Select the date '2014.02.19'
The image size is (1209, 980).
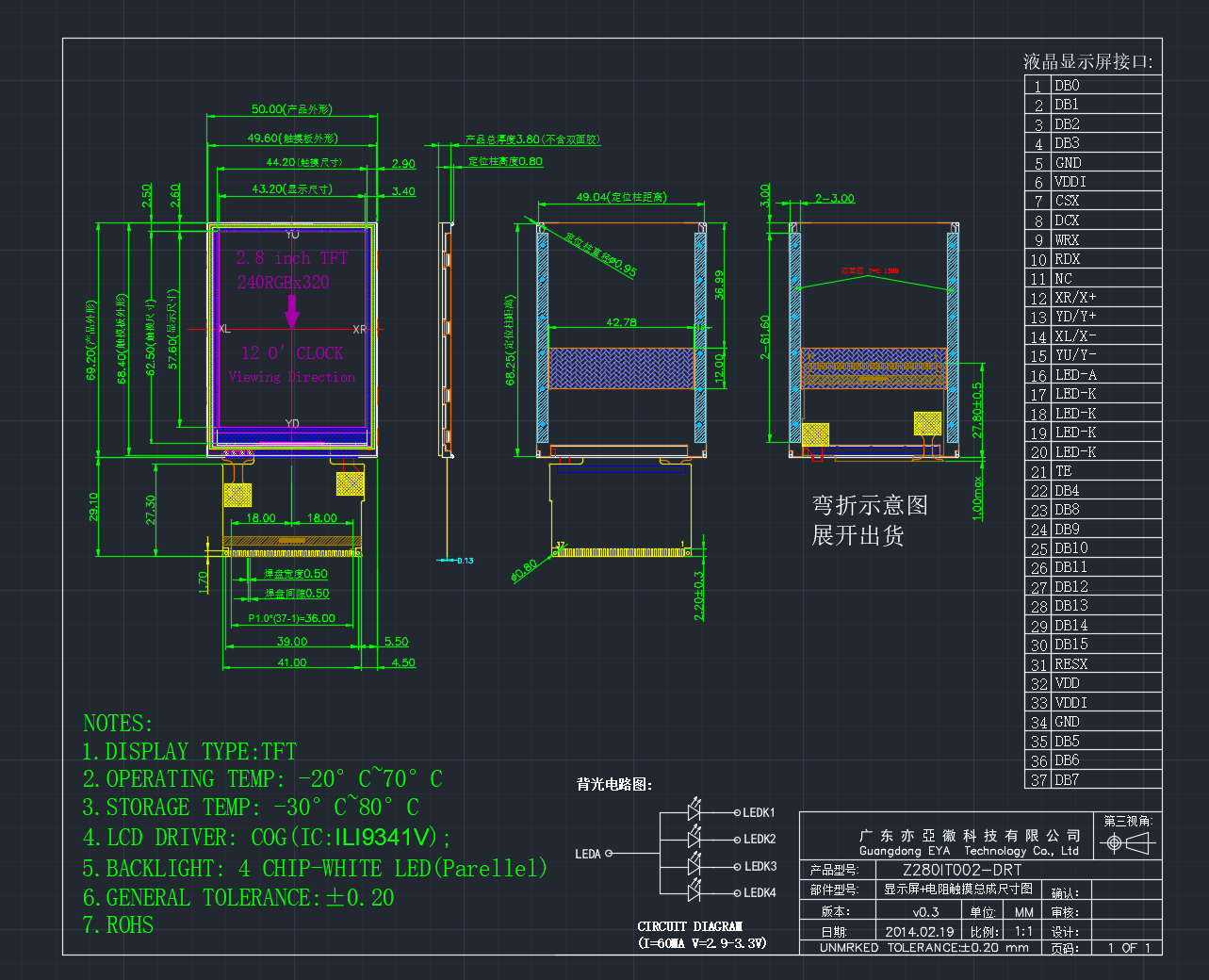click(x=920, y=932)
